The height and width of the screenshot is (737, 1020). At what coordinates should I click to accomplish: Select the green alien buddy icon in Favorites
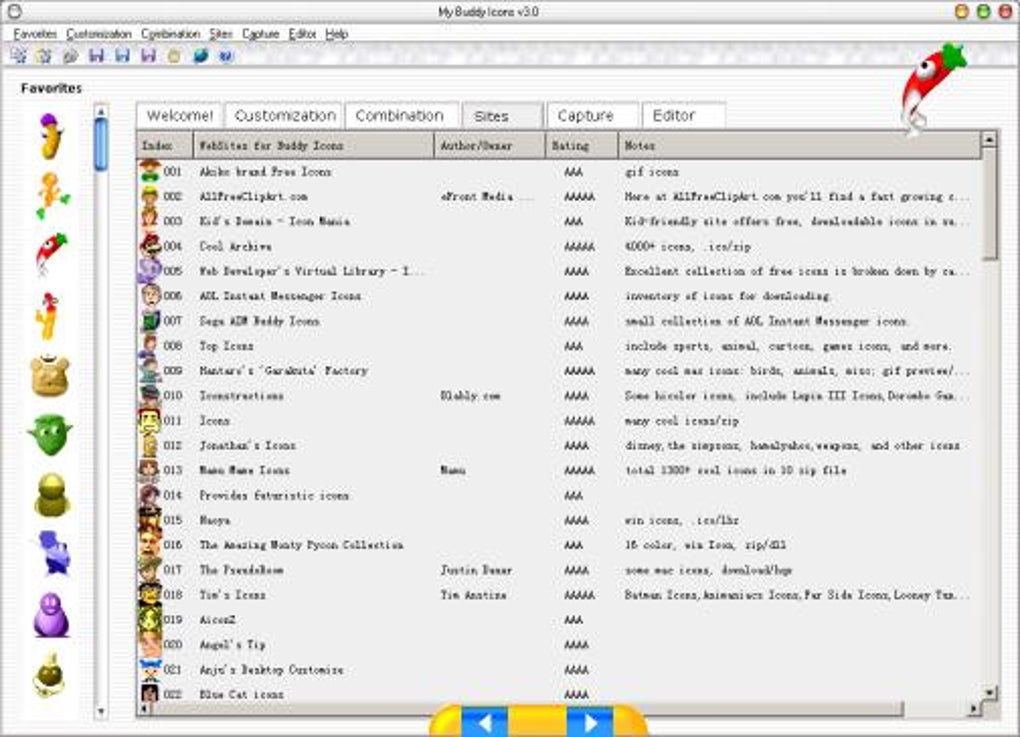pyautogui.click(x=52, y=435)
